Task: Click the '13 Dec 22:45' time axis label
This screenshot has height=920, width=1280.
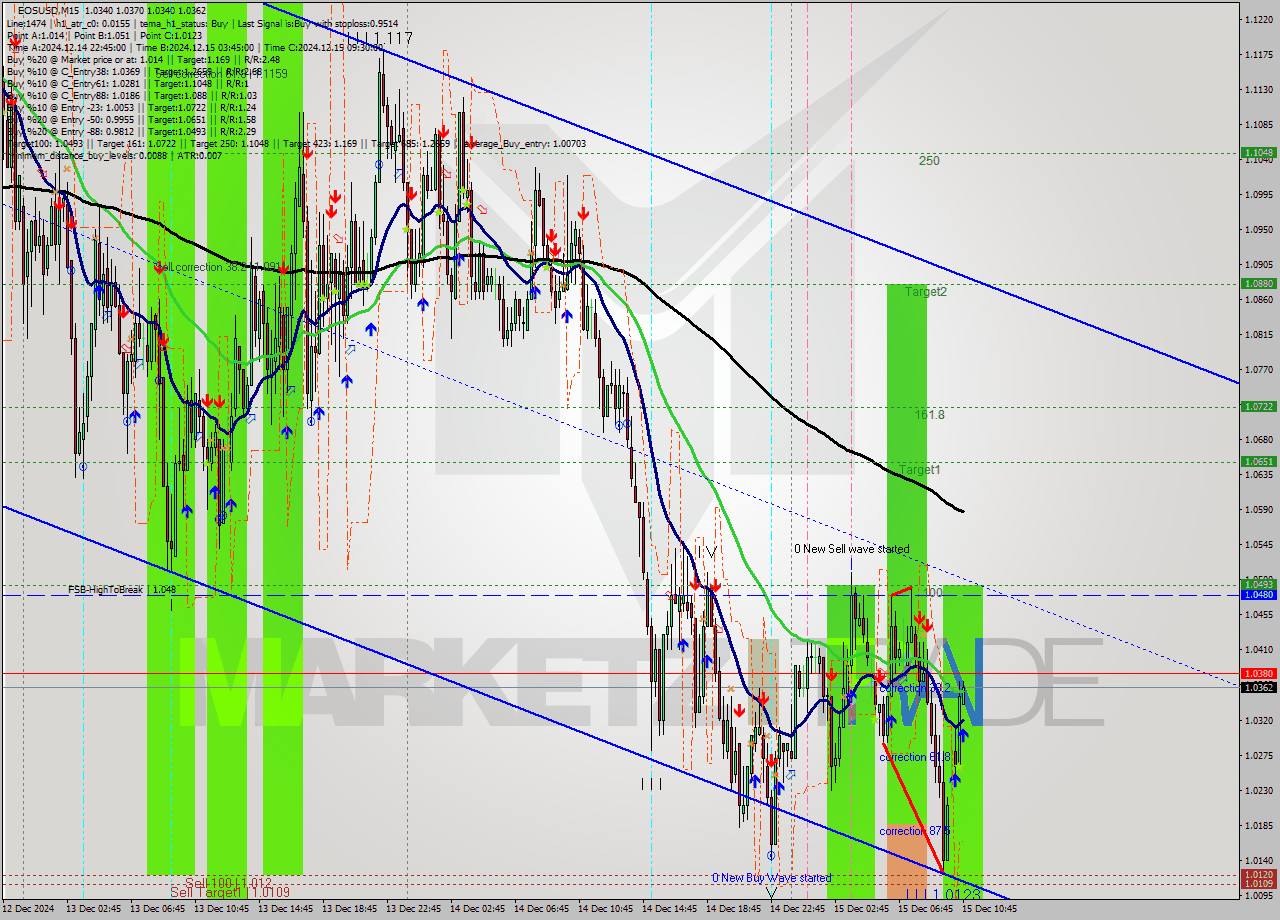Action: tap(415, 909)
